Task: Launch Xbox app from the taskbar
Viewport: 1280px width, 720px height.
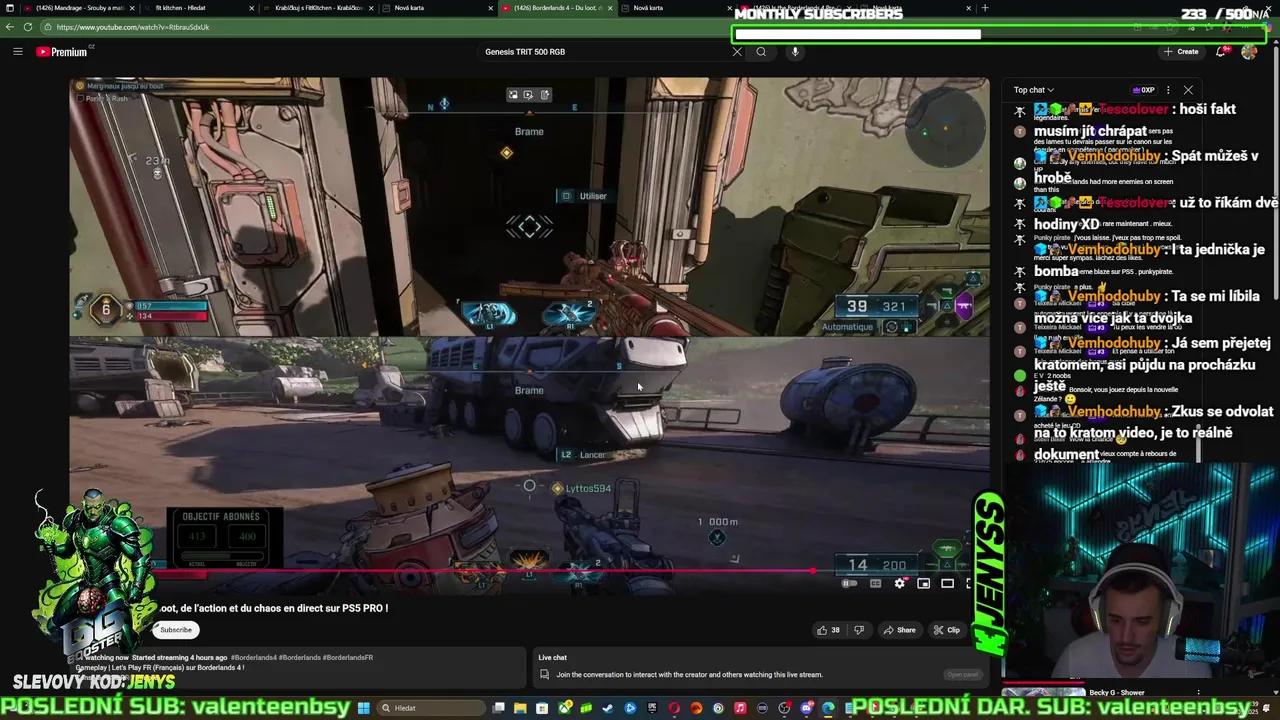Action: 565,708
